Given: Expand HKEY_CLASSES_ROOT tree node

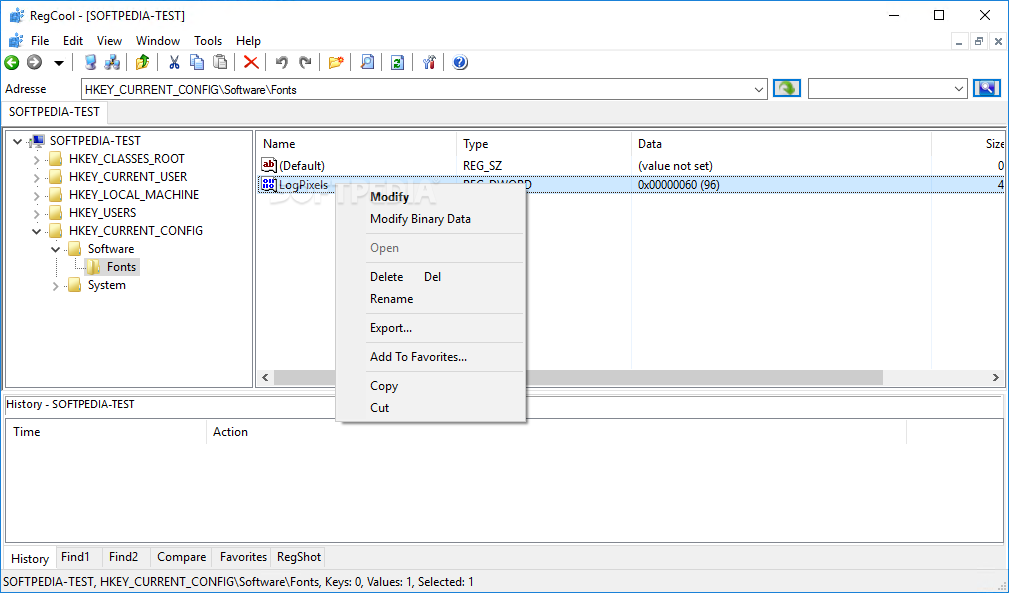Looking at the screenshot, I should (37, 160).
